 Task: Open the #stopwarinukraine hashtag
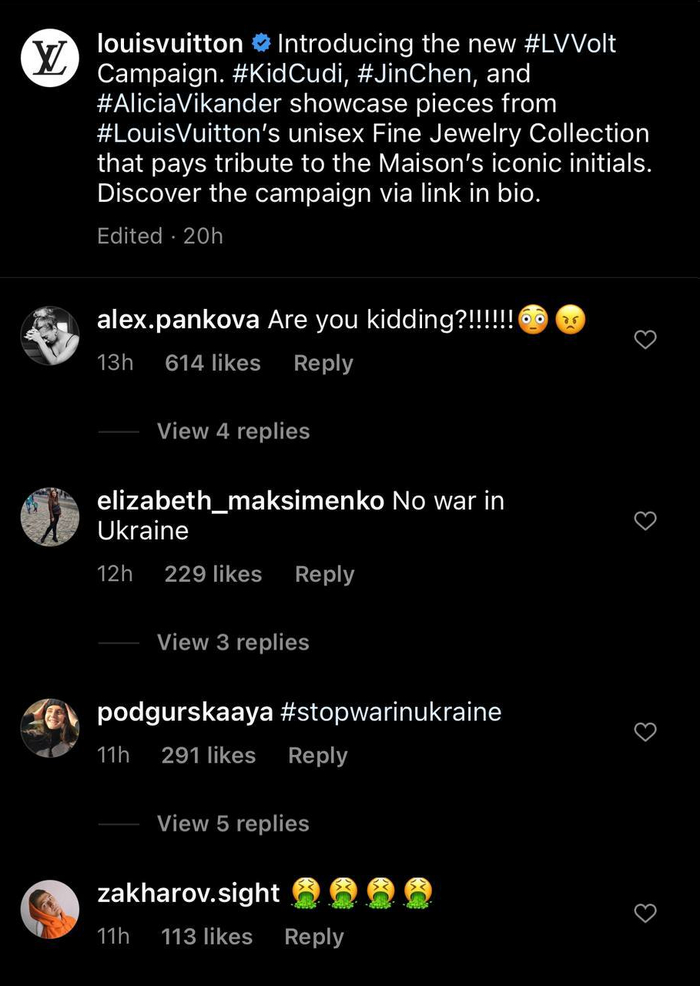pyautogui.click(x=391, y=712)
